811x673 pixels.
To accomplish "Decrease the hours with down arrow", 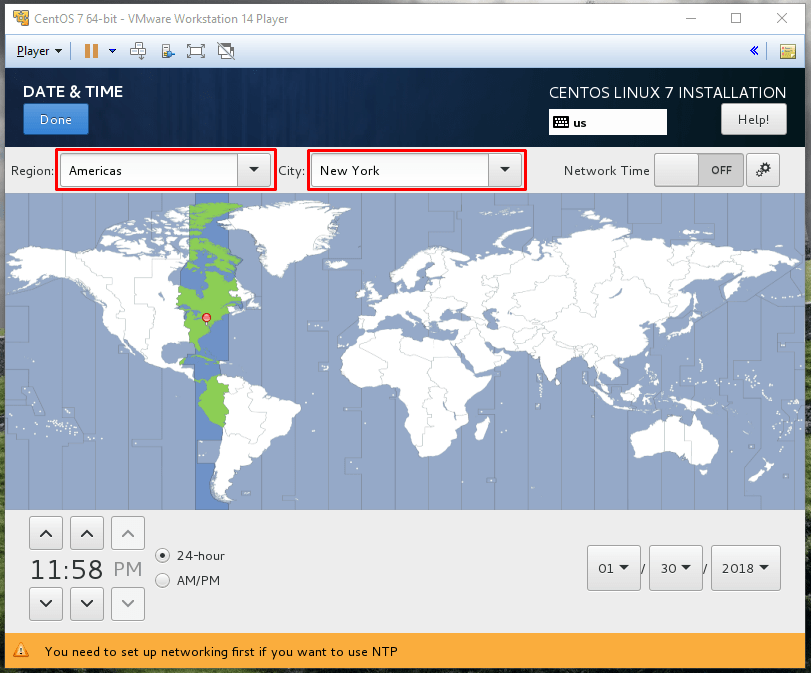I will point(46,604).
